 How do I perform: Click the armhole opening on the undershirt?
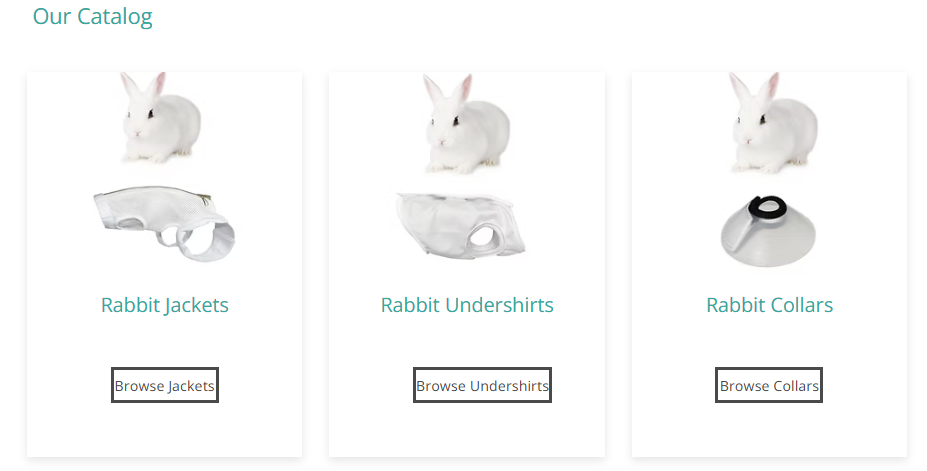coord(481,238)
